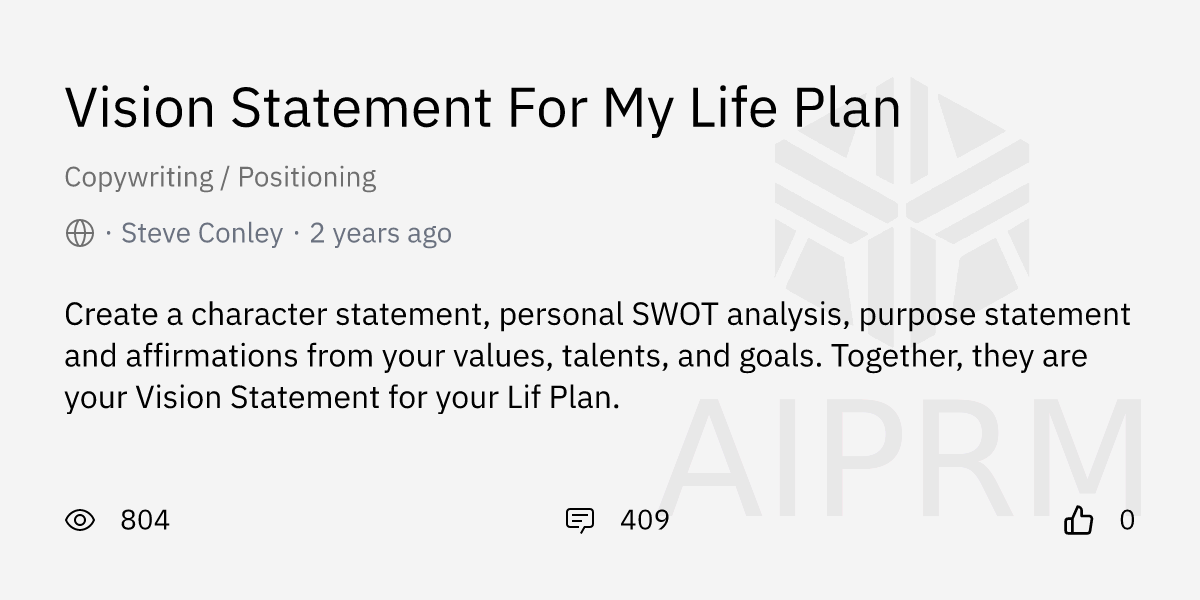Select the Copywriting category label
Viewport: 1200px width, 600px height.
click(139, 178)
